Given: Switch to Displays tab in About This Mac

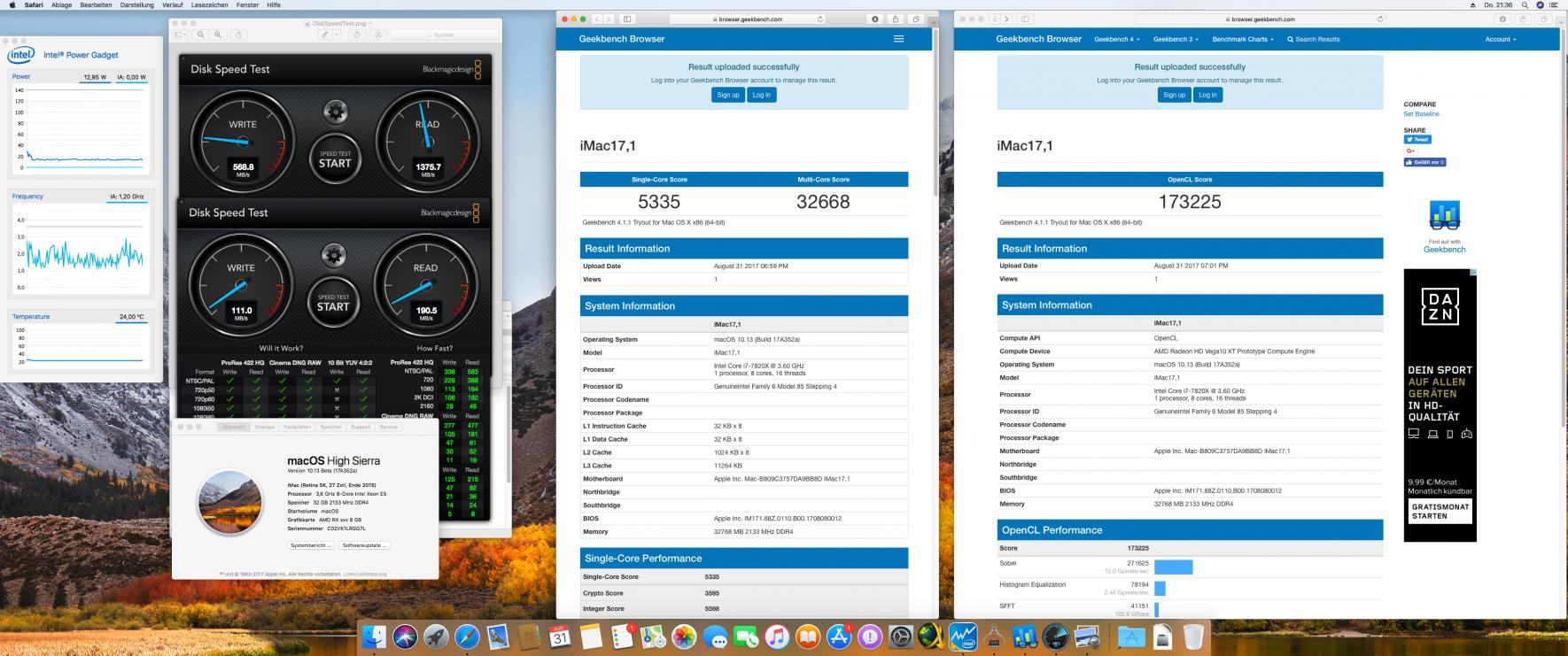Looking at the screenshot, I should point(265,427).
